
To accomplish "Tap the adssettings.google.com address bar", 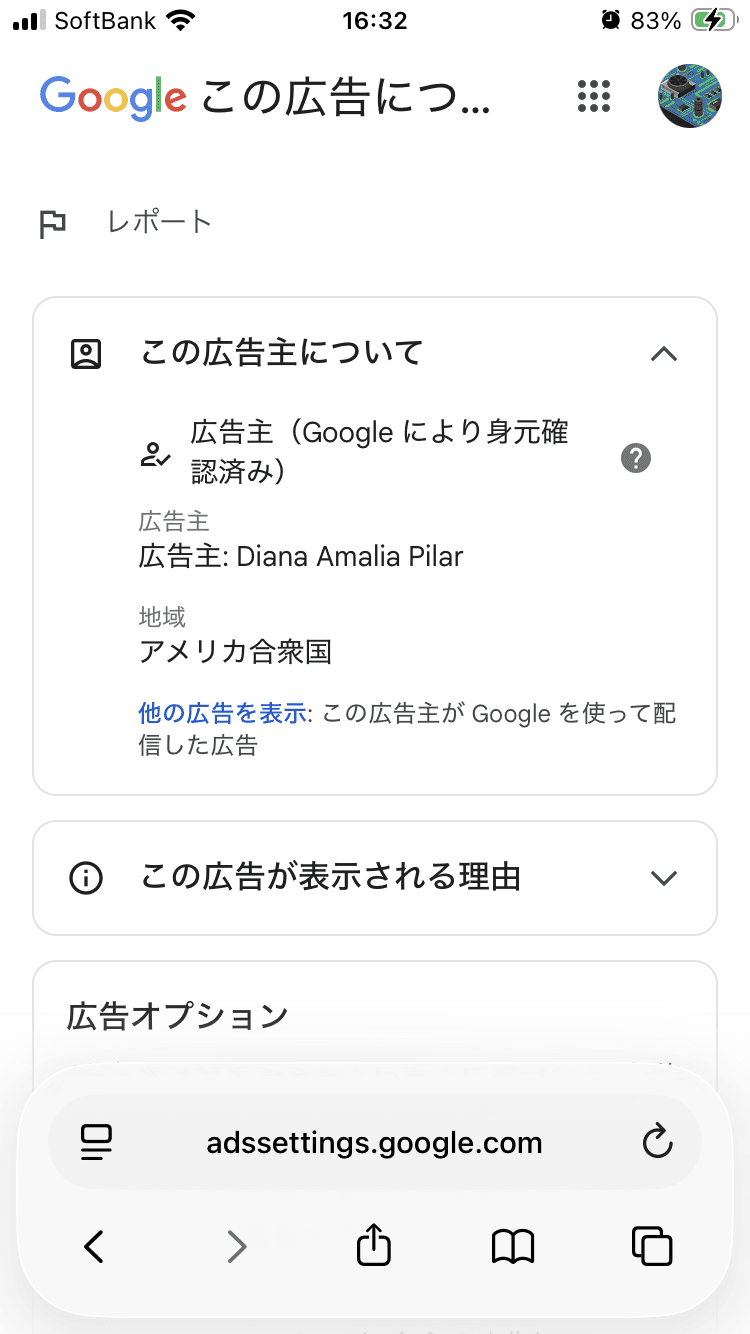I will tap(375, 1143).
